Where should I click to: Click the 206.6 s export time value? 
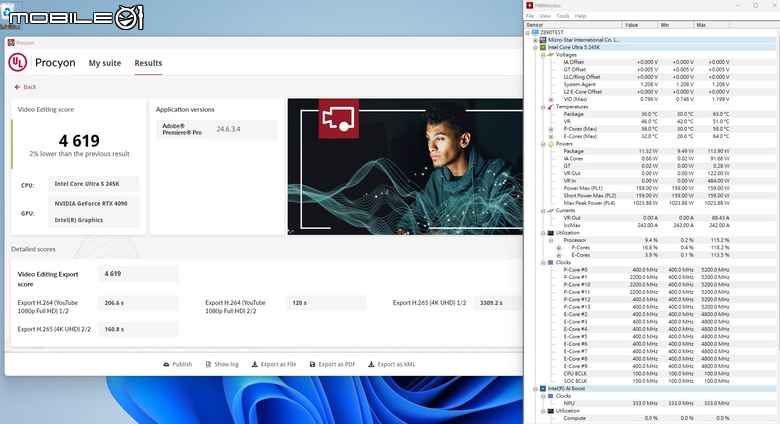click(138, 303)
